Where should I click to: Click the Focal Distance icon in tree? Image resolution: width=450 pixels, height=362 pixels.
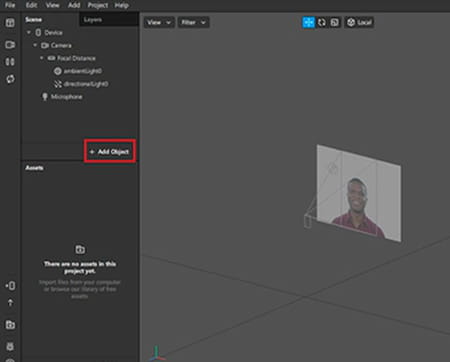tap(51, 58)
